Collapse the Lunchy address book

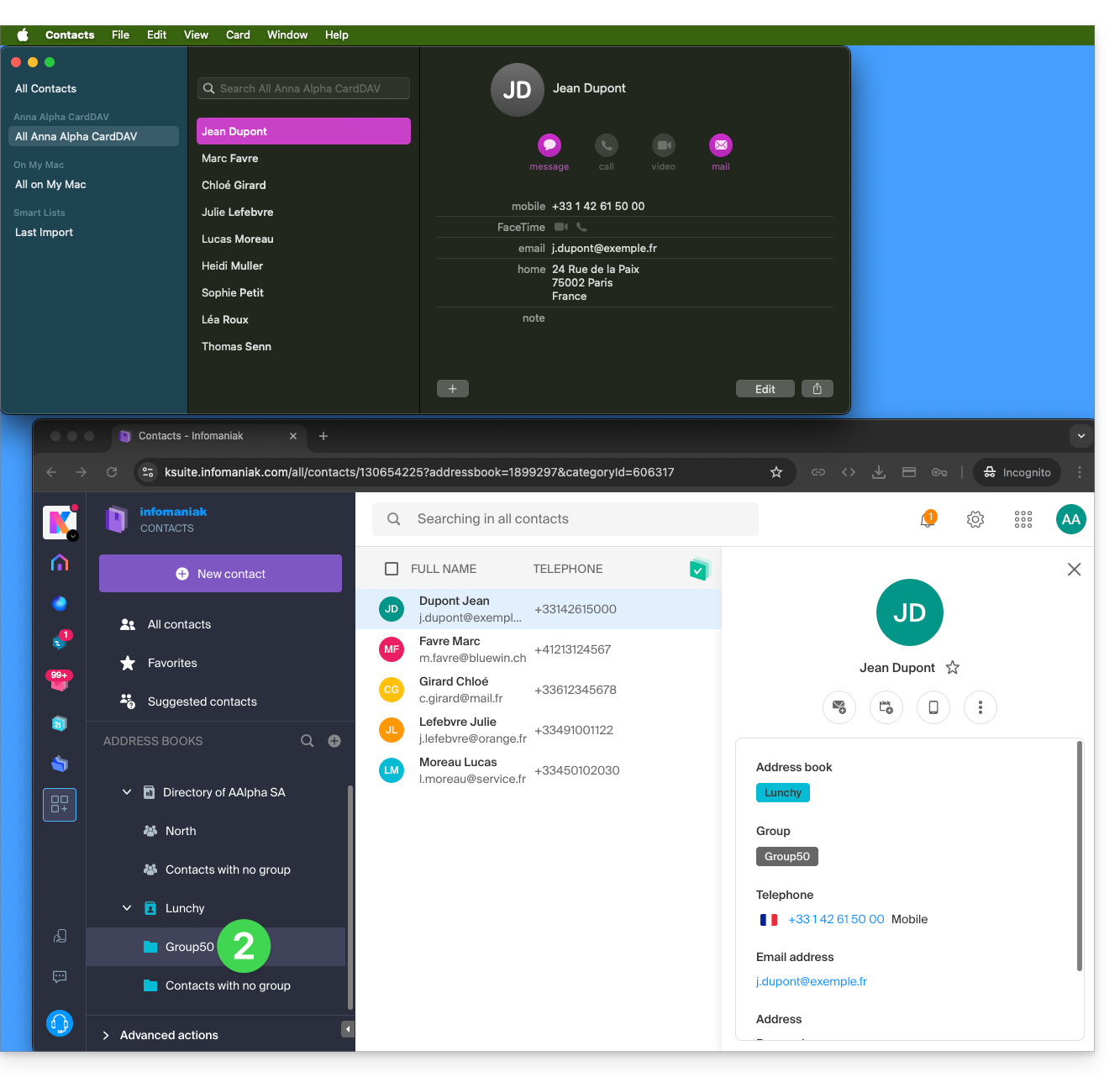(127, 908)
